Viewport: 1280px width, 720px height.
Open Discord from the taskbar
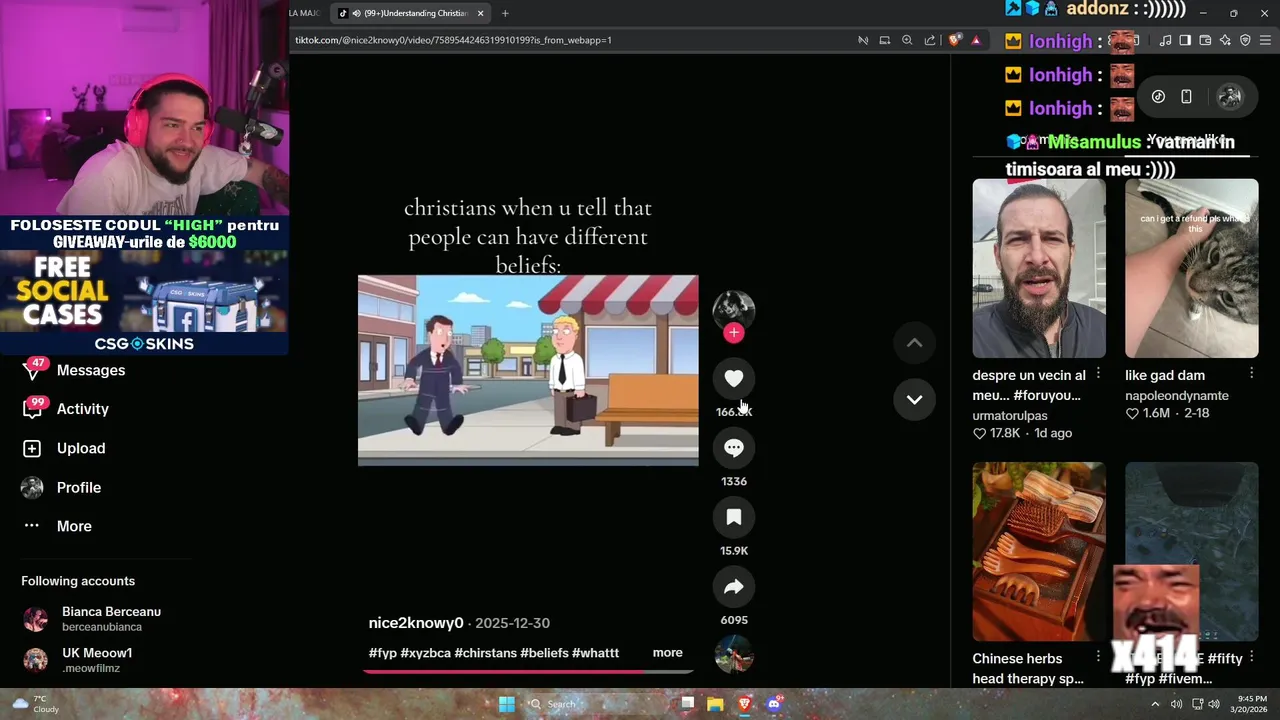773,704
